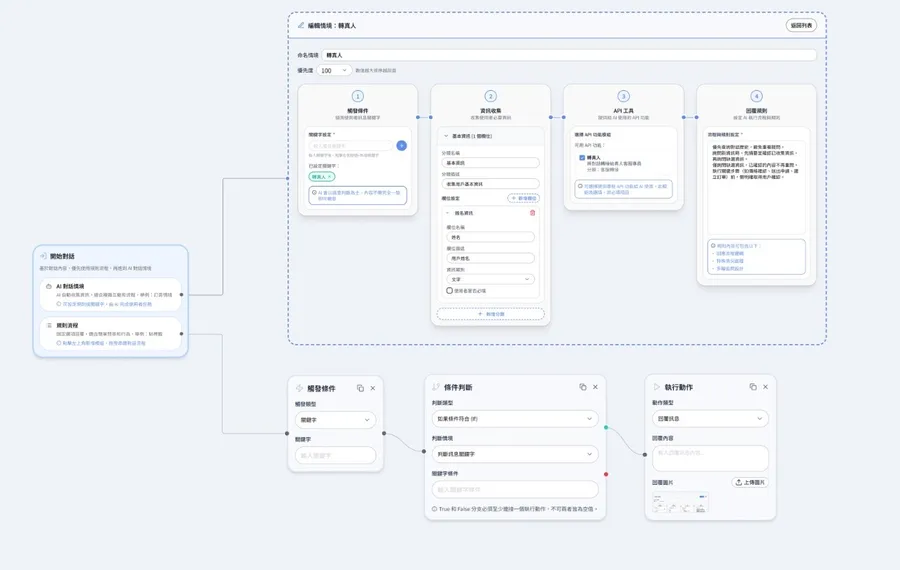Viewport: 900px width, 570px height.
Task: Select the AI 對話情境 option card
Action: 111,294
